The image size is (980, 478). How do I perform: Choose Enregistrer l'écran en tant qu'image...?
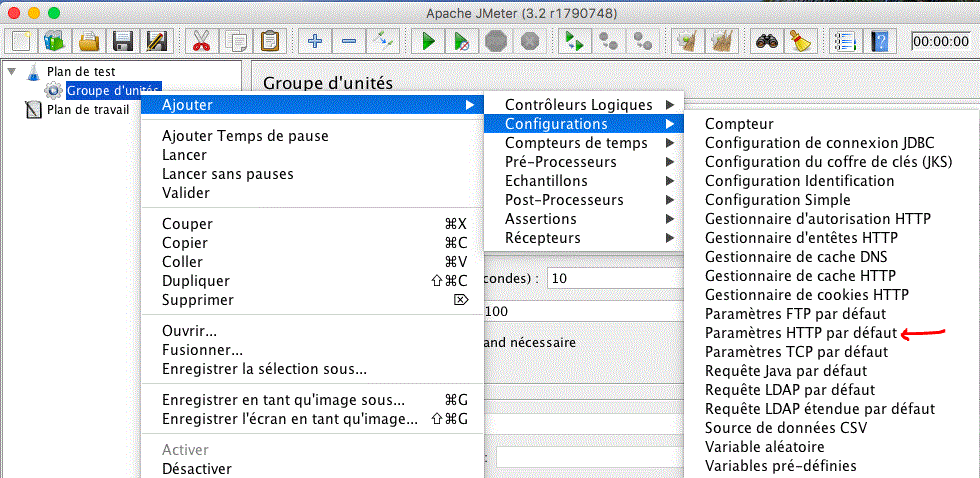312,419
